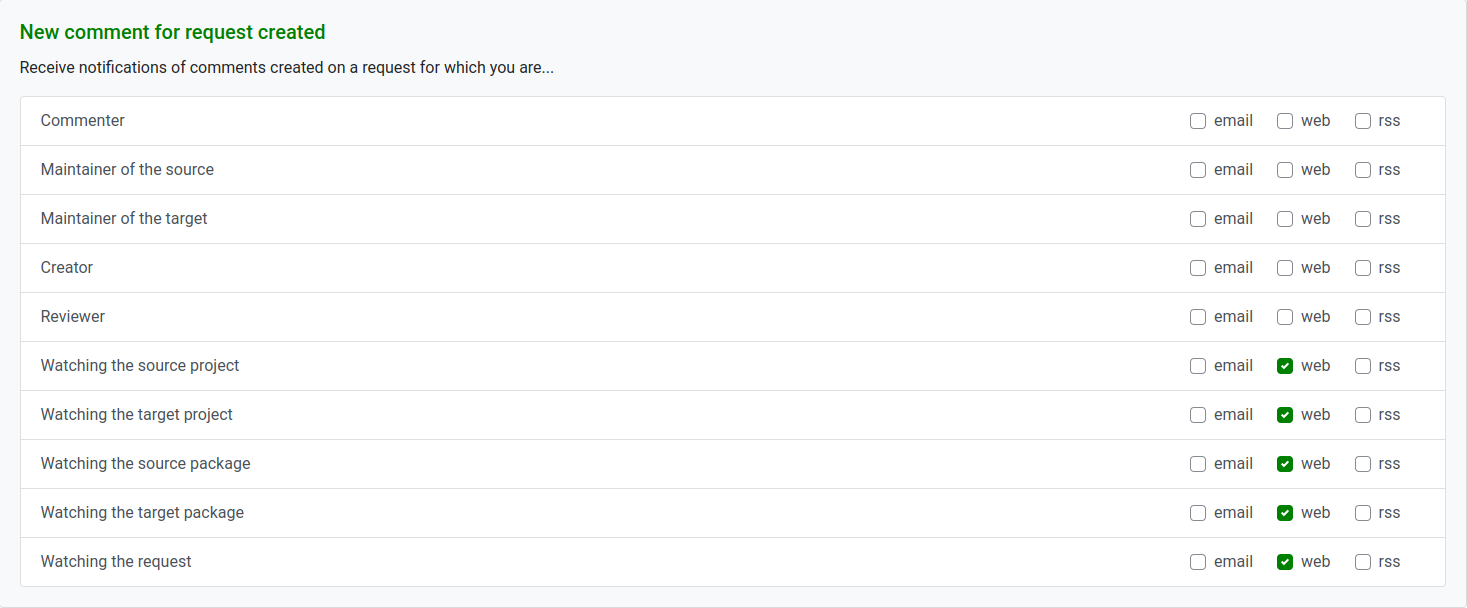
Task: Uncheck web for Watching the source project
Action: click(x=1285, y=366)
